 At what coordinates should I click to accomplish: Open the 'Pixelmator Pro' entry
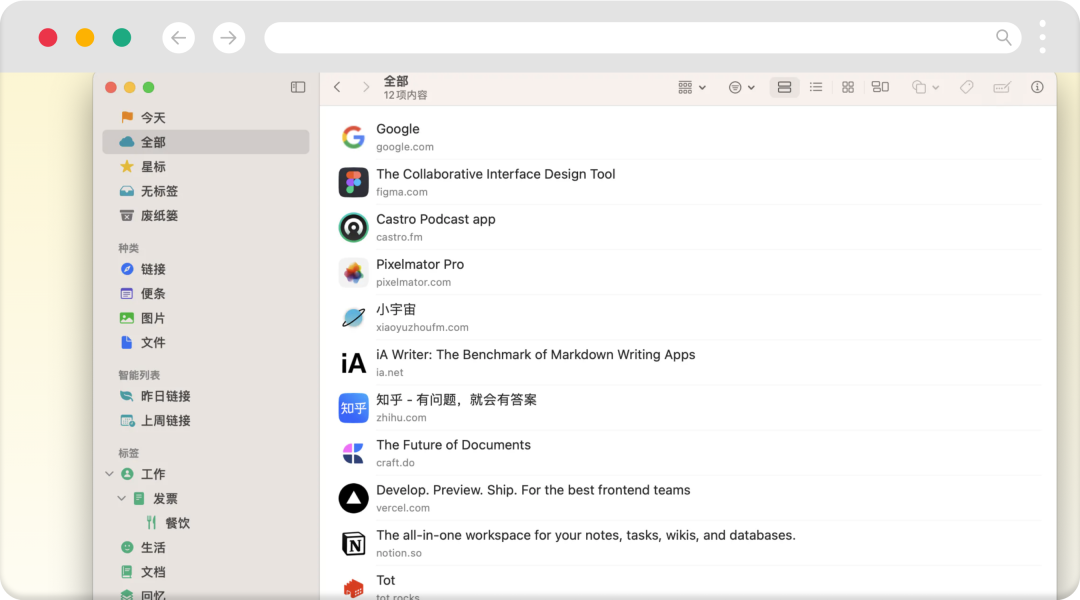click(x=419, y=265)
